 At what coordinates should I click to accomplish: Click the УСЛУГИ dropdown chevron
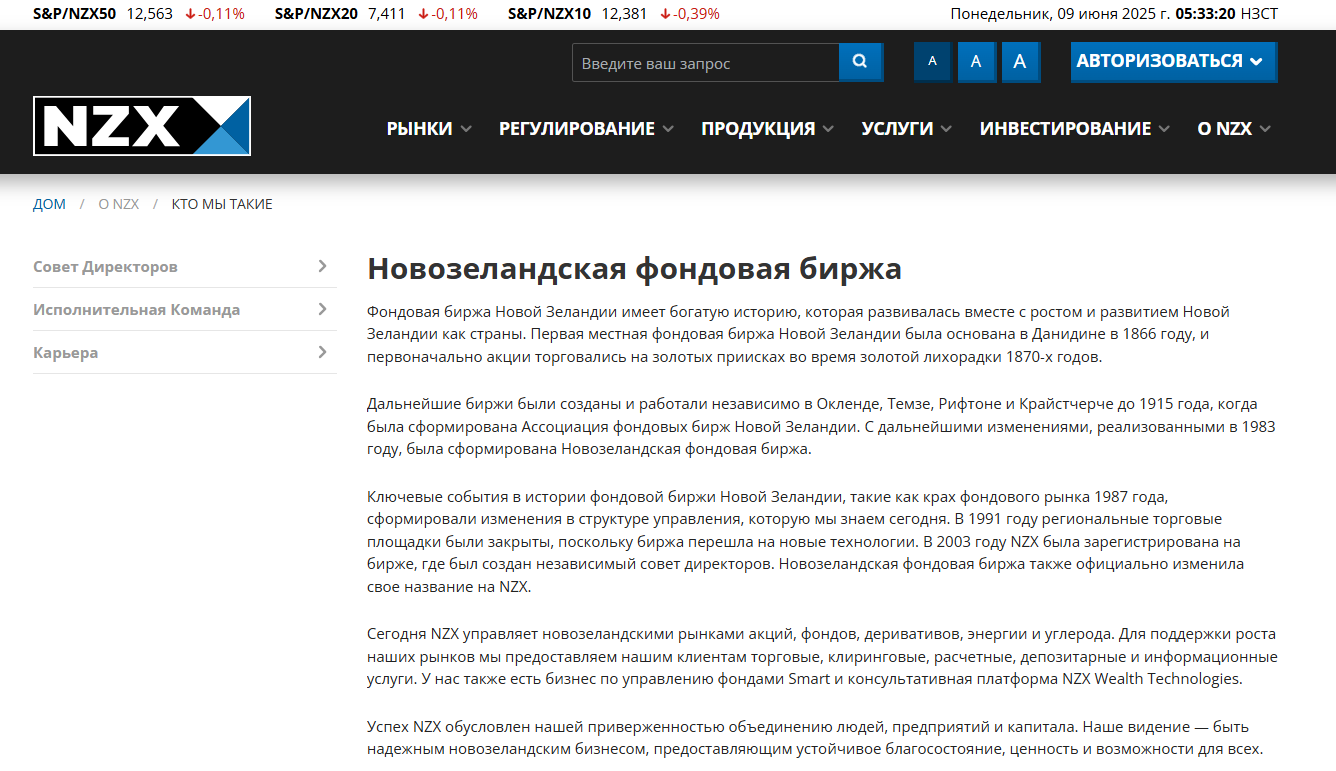(946, 129)
